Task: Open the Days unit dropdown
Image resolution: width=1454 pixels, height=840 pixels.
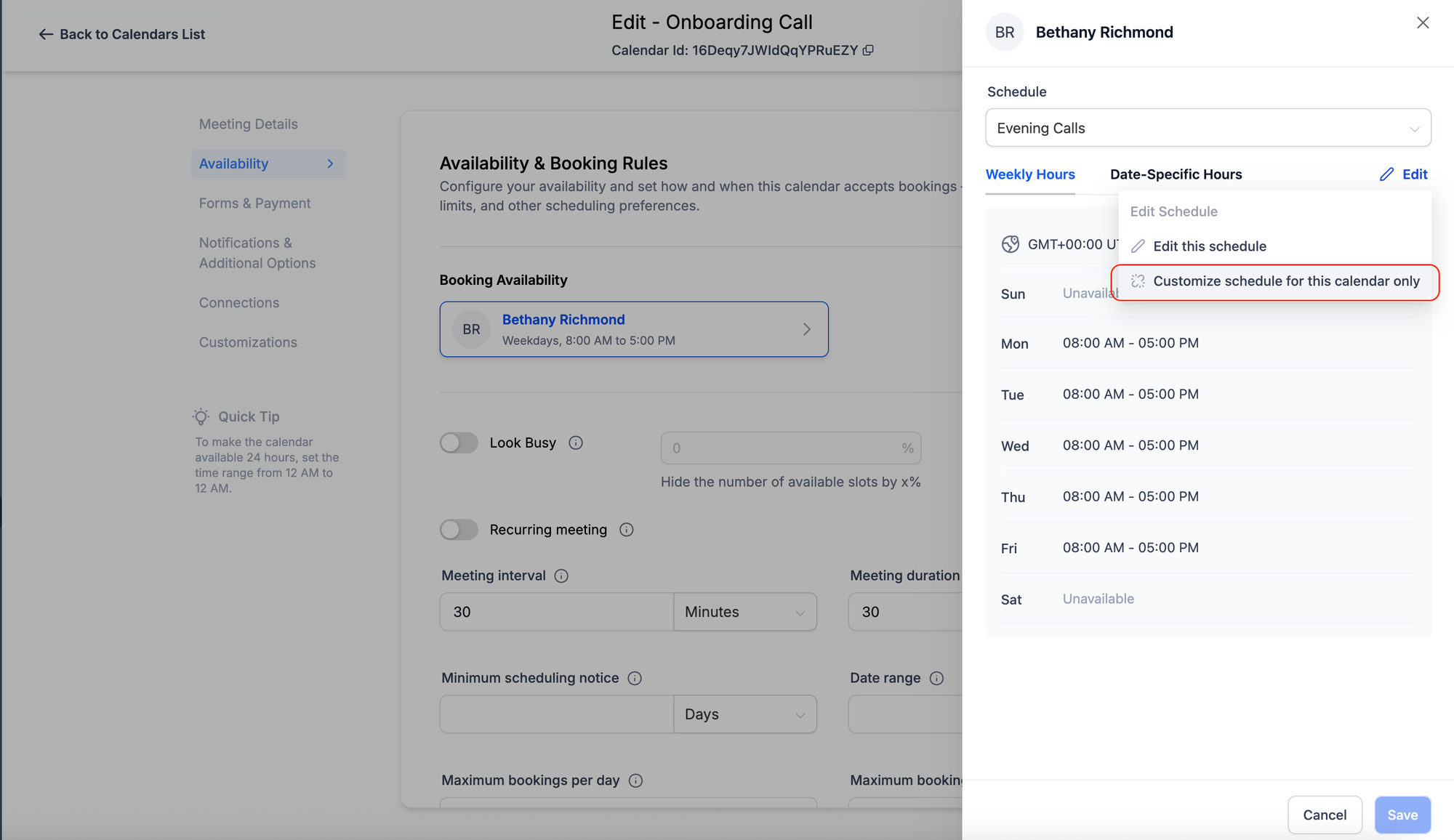Action: coord(744,714)
